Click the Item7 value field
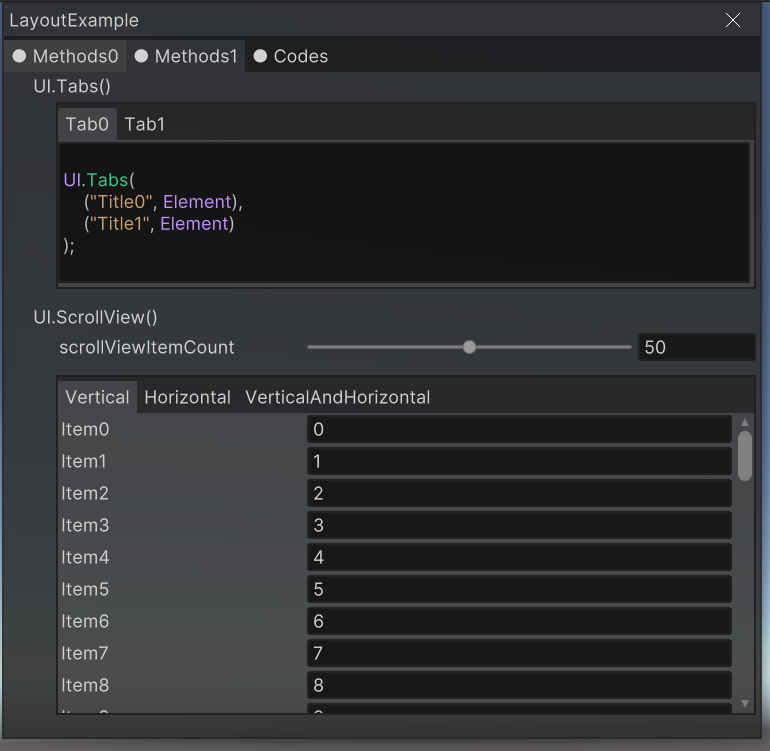Image resolution: width=770 pixels, height=751 pixels. click(519, 653)
